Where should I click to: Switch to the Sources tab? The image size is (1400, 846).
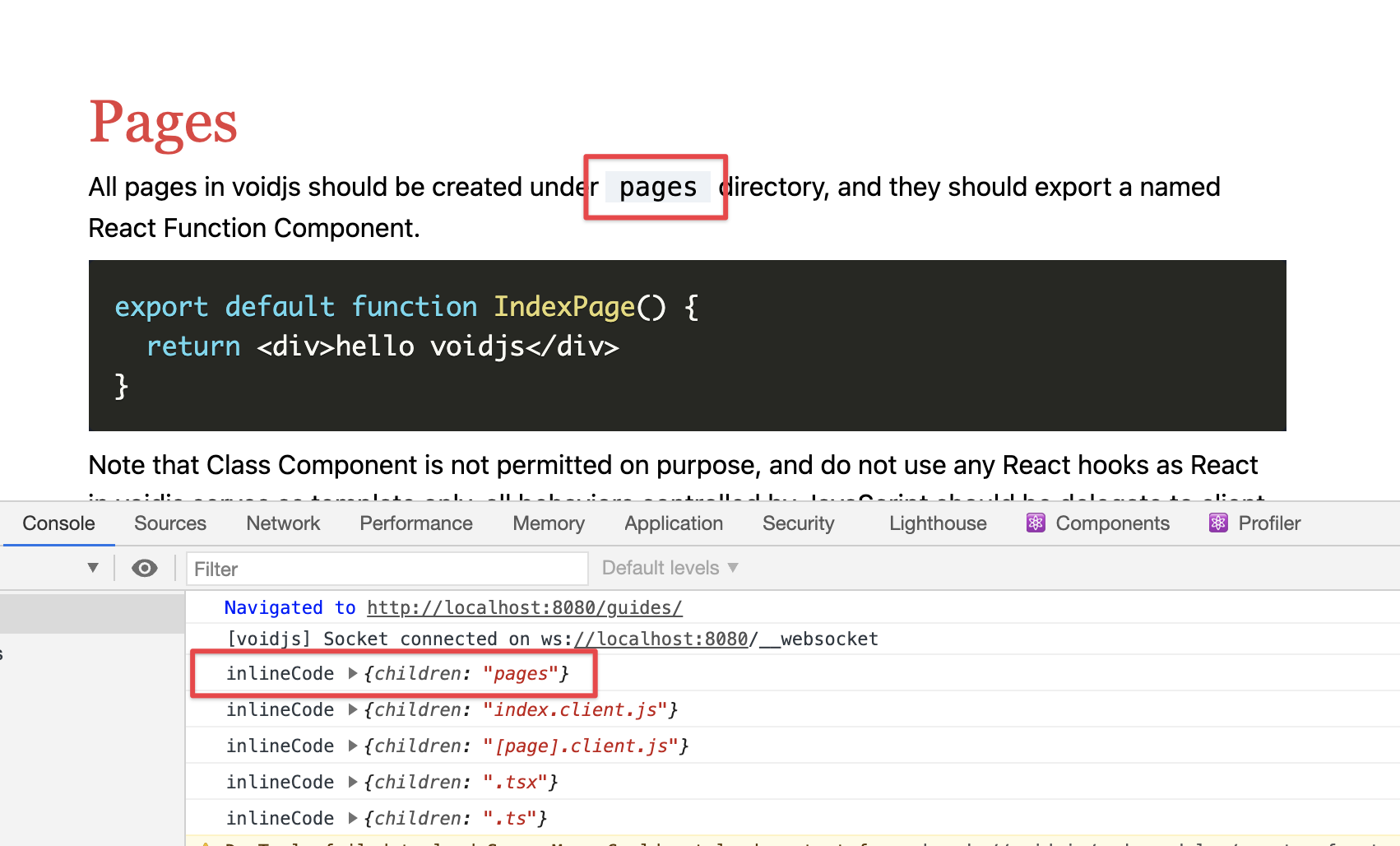170,523
